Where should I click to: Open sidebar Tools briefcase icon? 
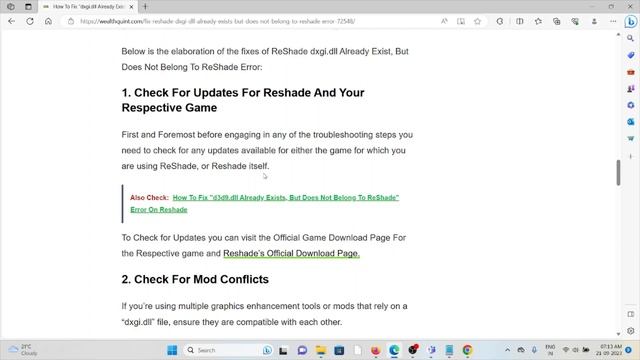pos(631,72)
